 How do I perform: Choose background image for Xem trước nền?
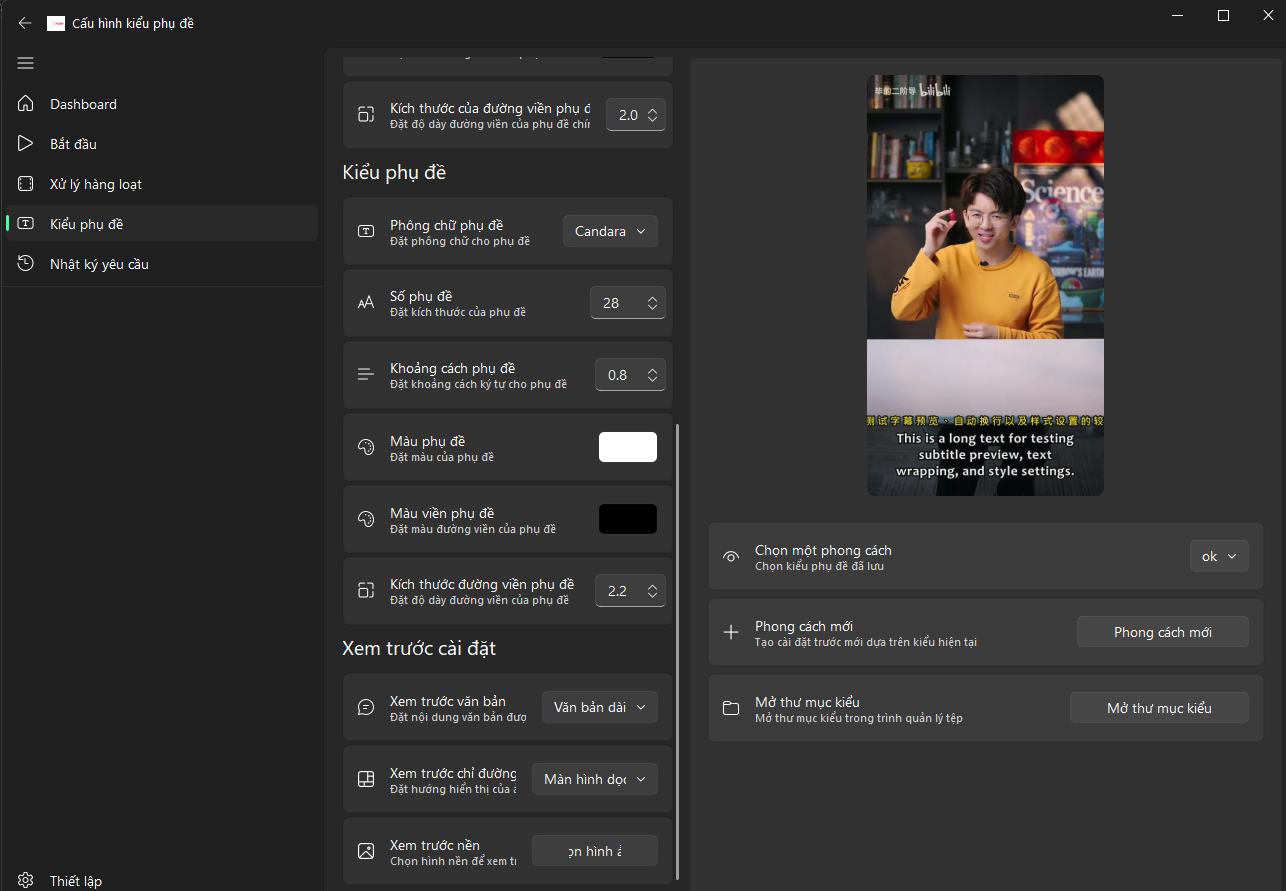[594, 851]
